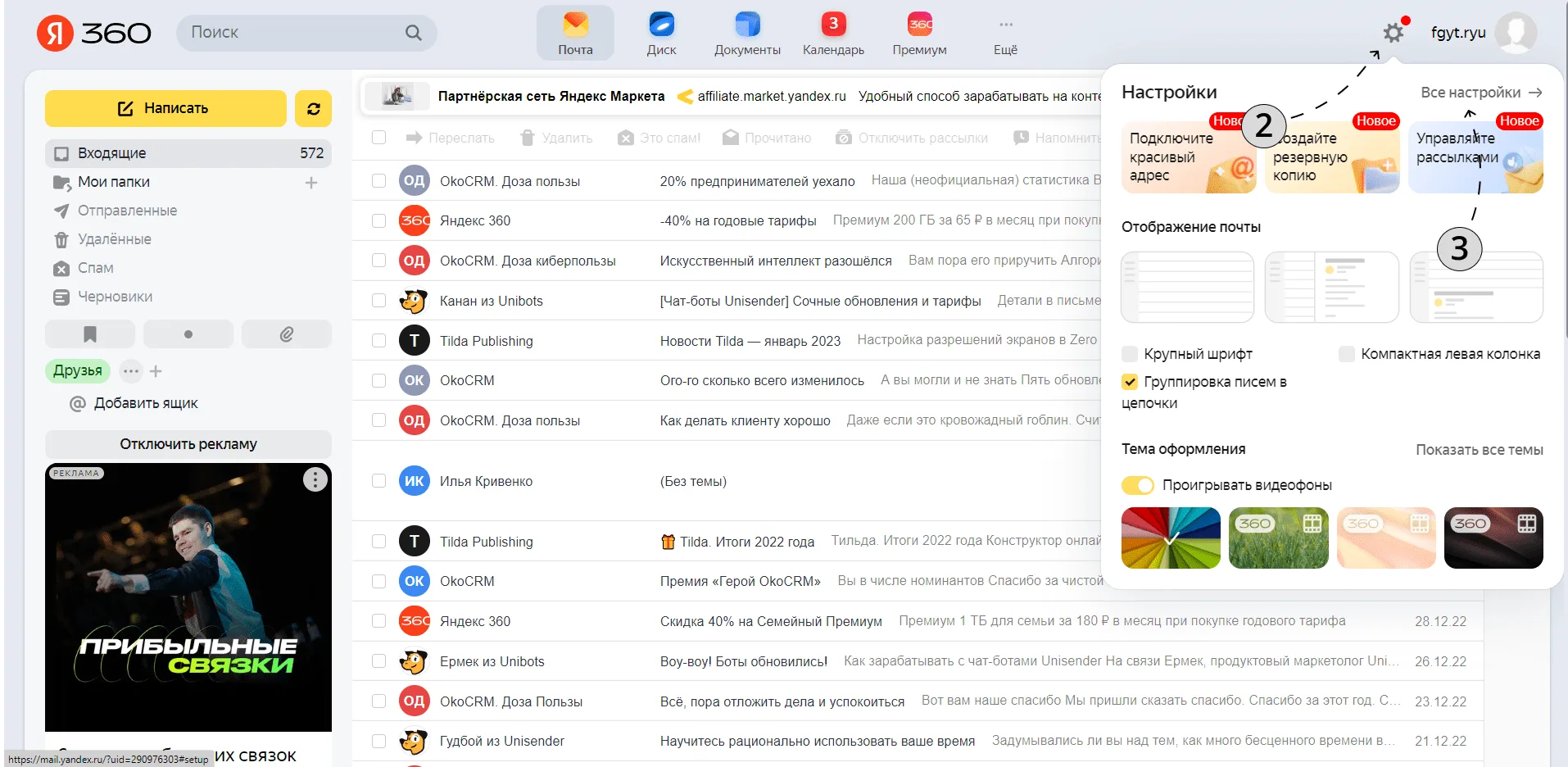Filter messages with attachments paperclip icon
Image resolution: width=1568 pixels, height=767 pixels.
[x=287, y=334]
